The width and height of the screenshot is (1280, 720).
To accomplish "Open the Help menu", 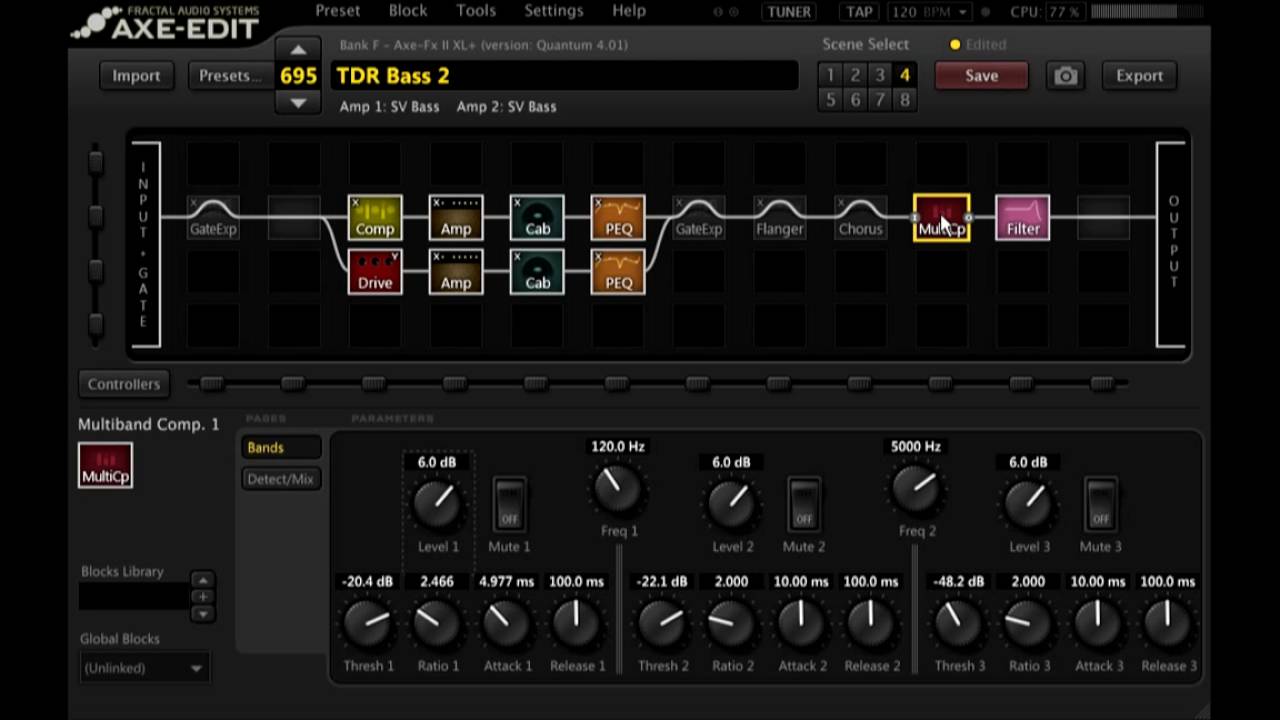I will (x=629, y=11).
